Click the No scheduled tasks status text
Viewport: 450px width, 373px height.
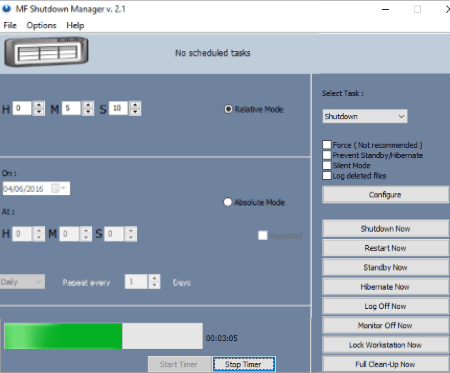point(213,53)
